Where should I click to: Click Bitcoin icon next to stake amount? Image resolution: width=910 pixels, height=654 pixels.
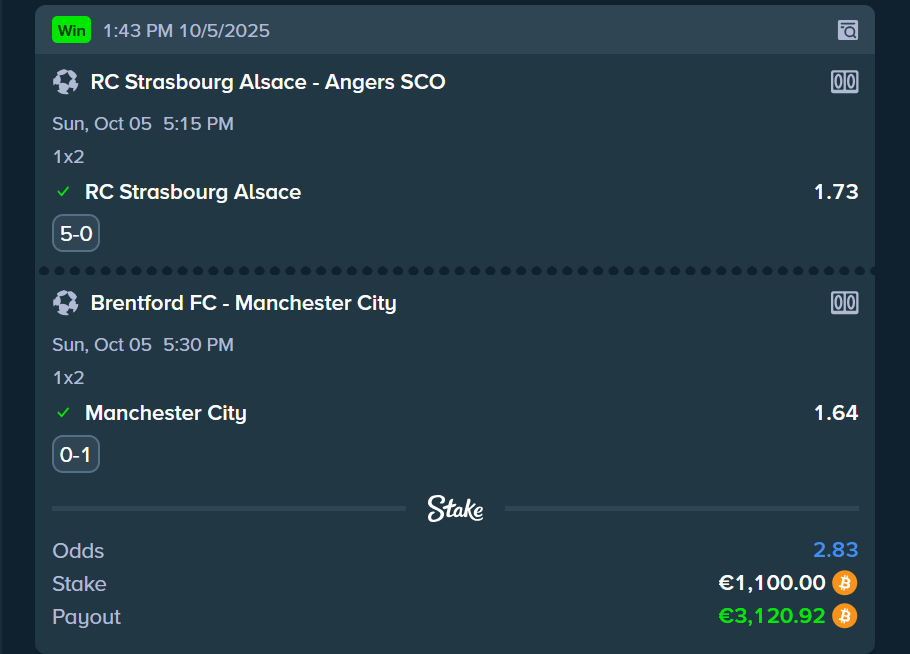point(845,583)
